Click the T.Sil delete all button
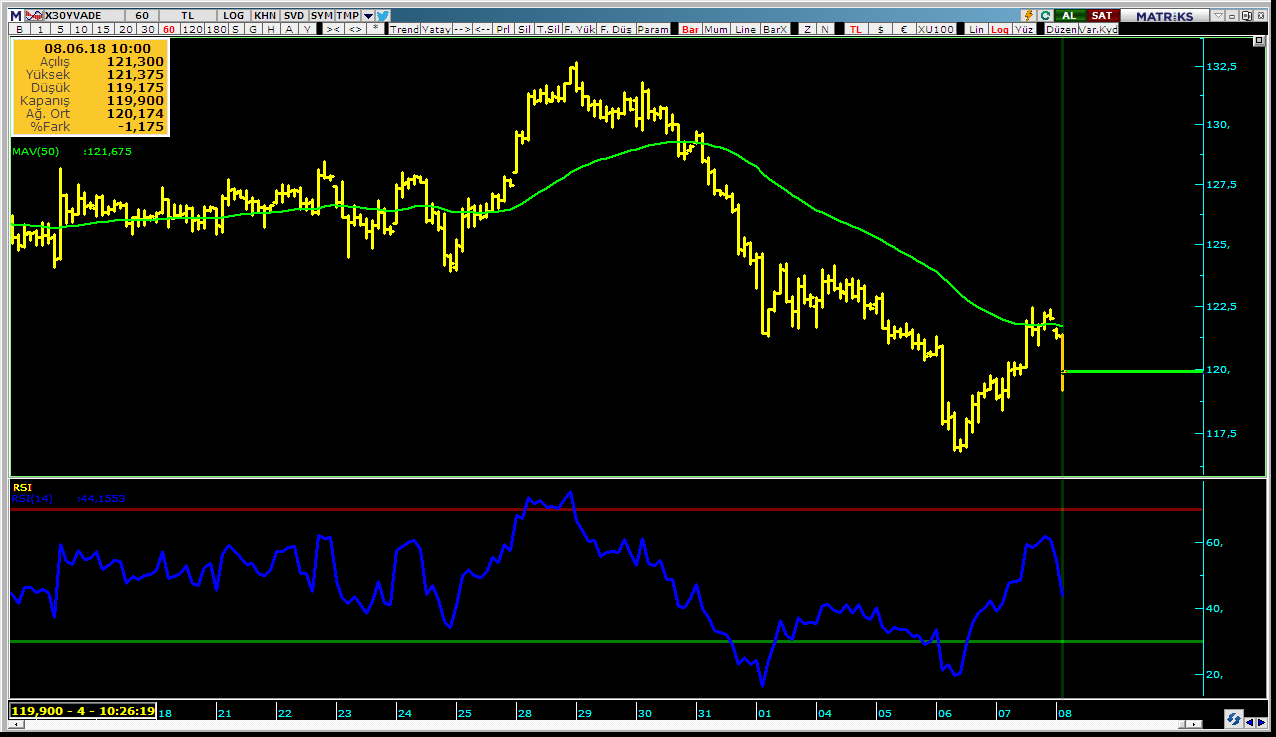 tap(546, 29)
